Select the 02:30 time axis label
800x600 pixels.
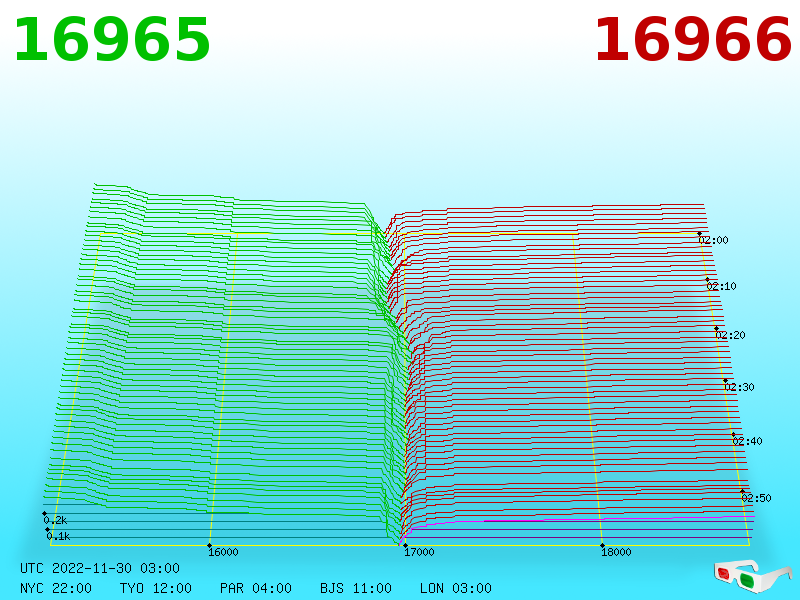point(739,387)
